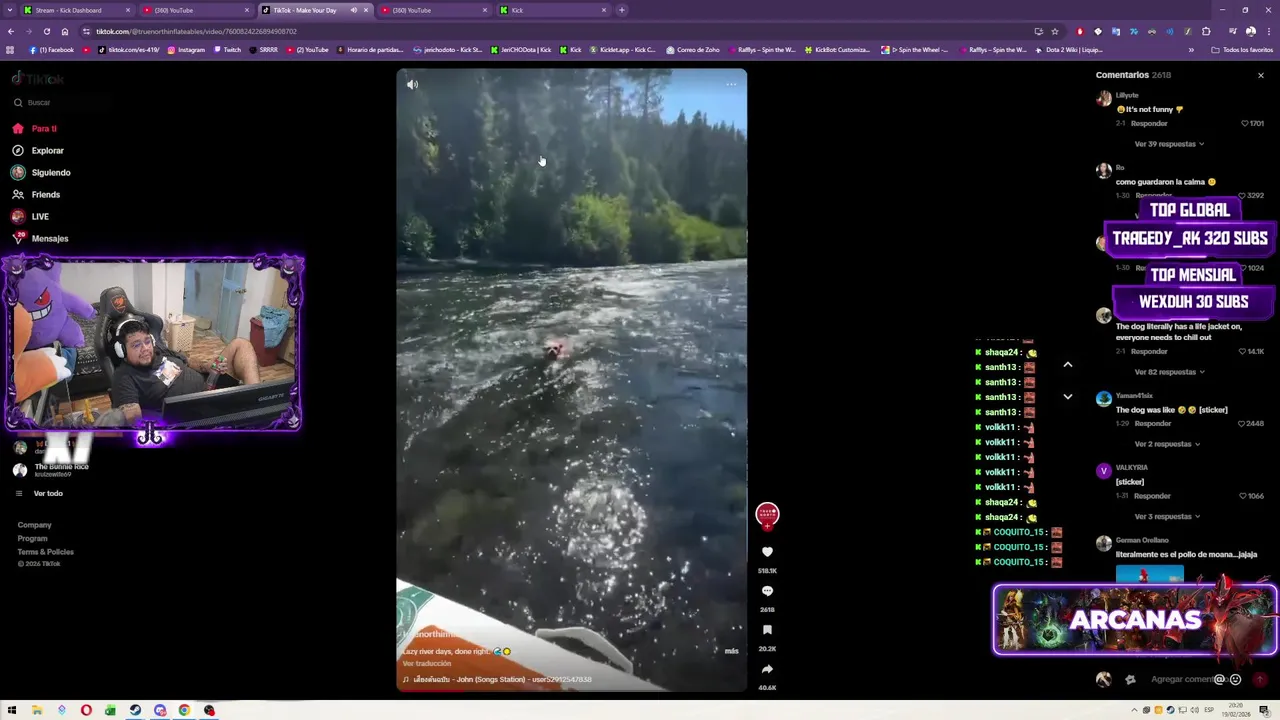Share the video using the arrow icon
The width and height of the screenshot is (1280, 720).
coord(767,669)
